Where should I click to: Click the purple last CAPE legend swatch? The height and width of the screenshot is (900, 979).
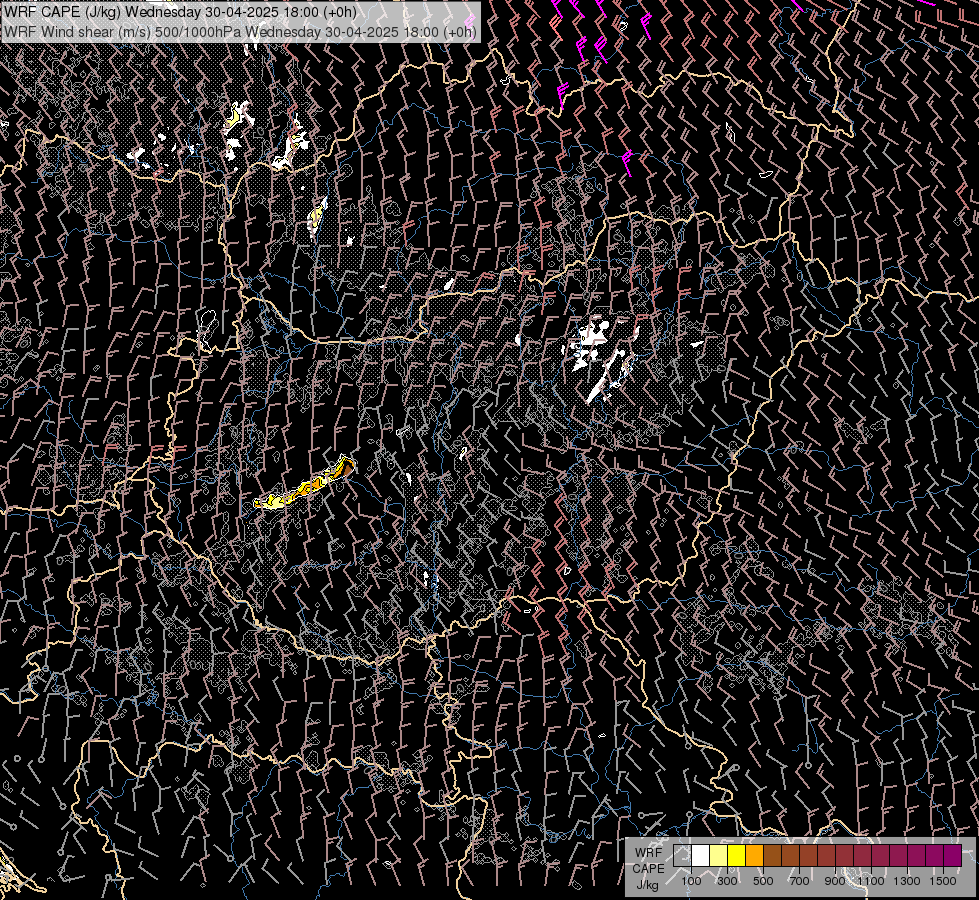click(x=953, y=856)
